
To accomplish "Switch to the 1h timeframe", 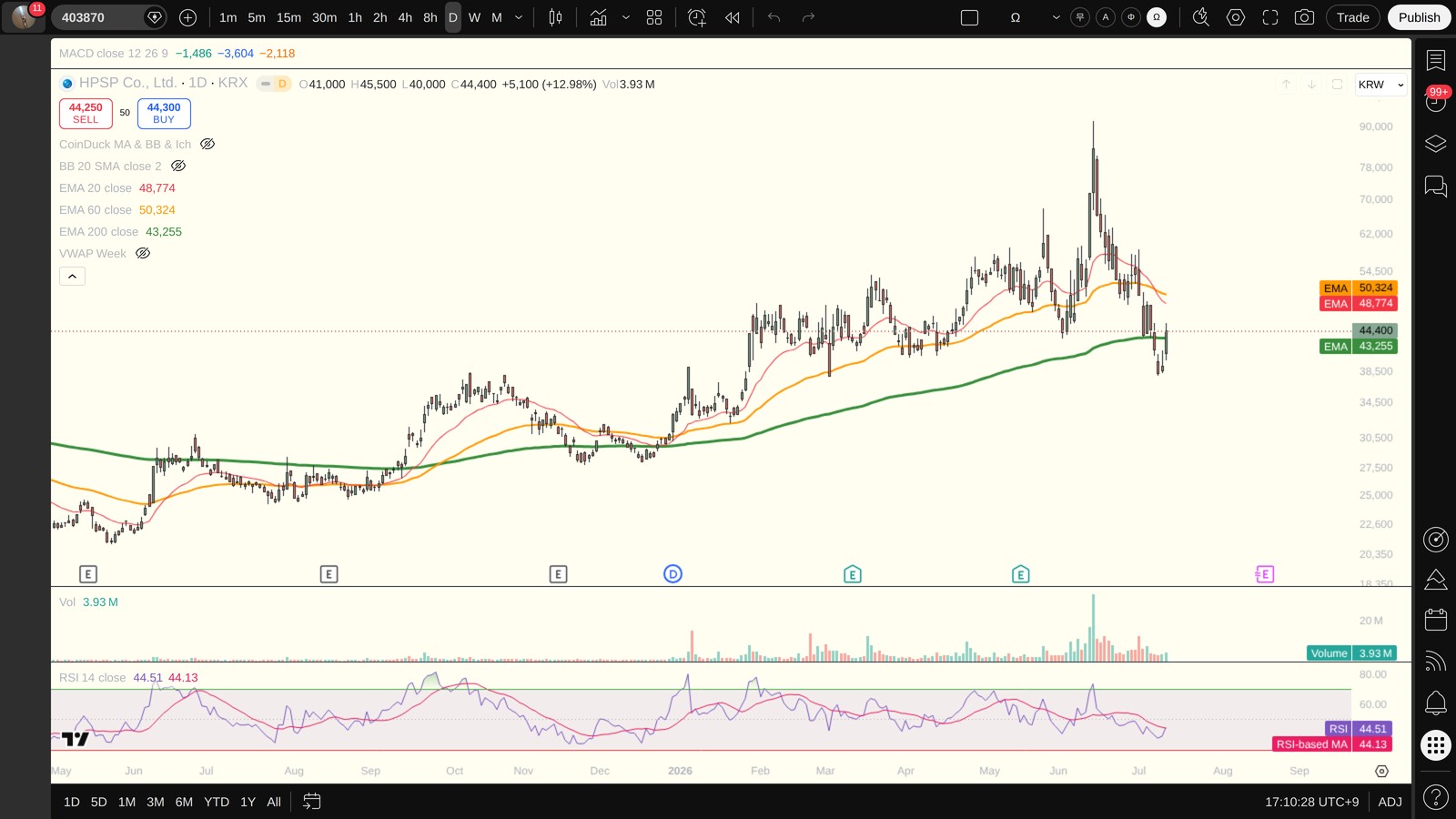I will pyautogui.click(x=355, y=17).
